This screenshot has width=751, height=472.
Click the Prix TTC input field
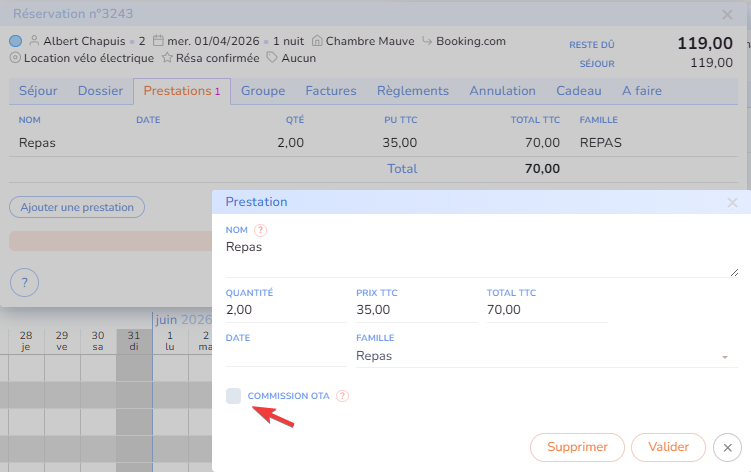point(416,310)
